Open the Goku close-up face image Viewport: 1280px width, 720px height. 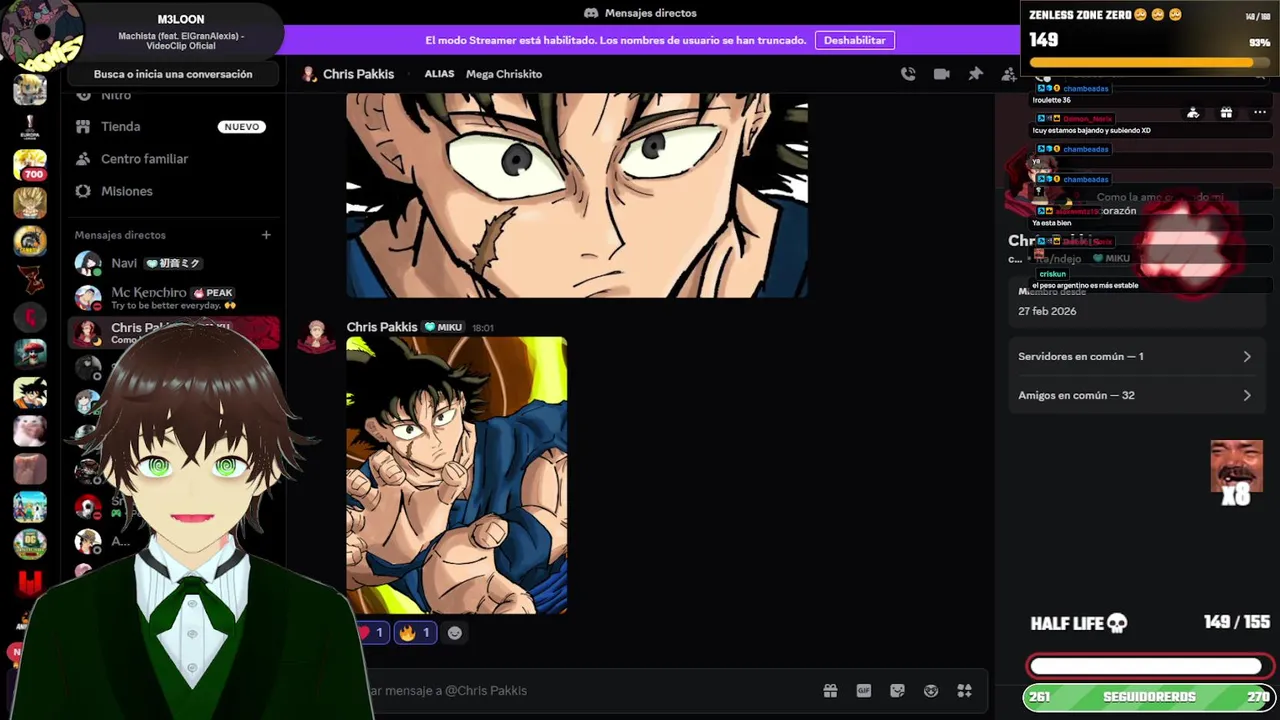(x=577, y=195)
